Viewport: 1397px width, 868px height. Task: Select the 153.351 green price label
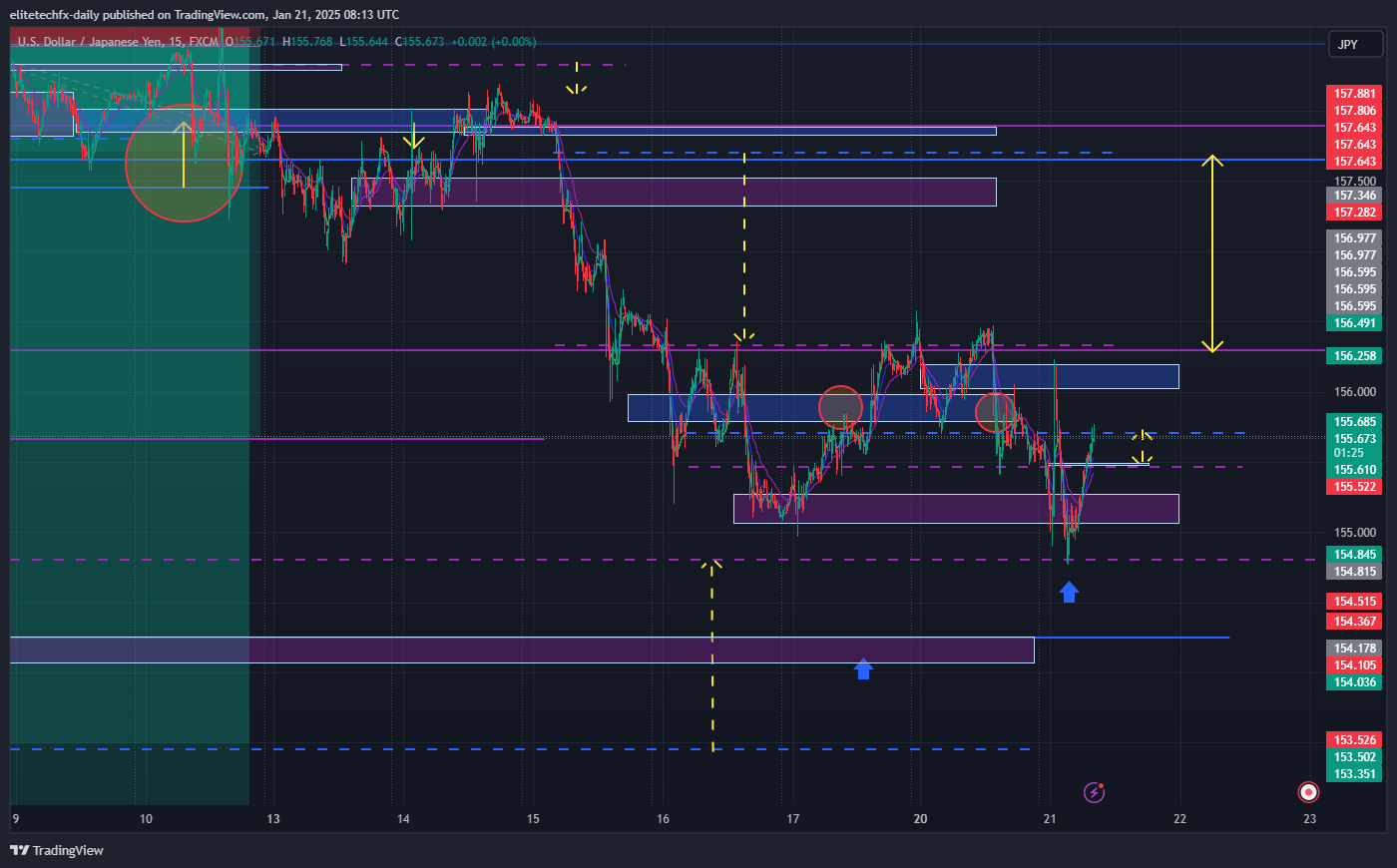tap(1355, 774)
